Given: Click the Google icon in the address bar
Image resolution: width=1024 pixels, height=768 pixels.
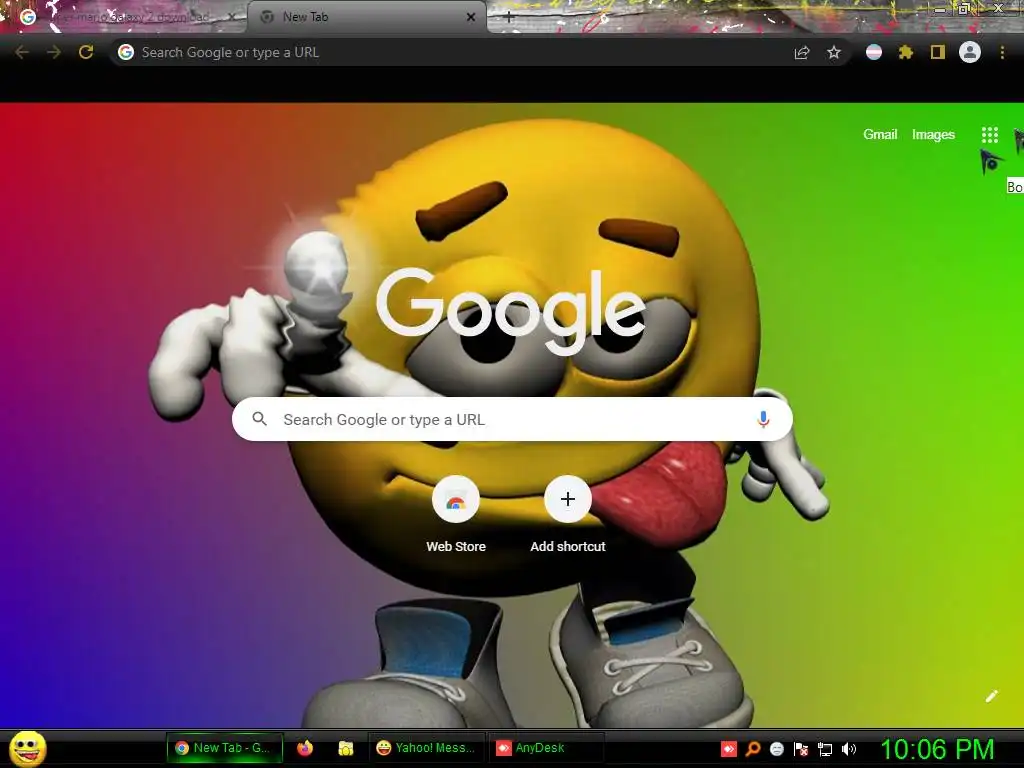Looking at the screenshot, I should [126, 52].
